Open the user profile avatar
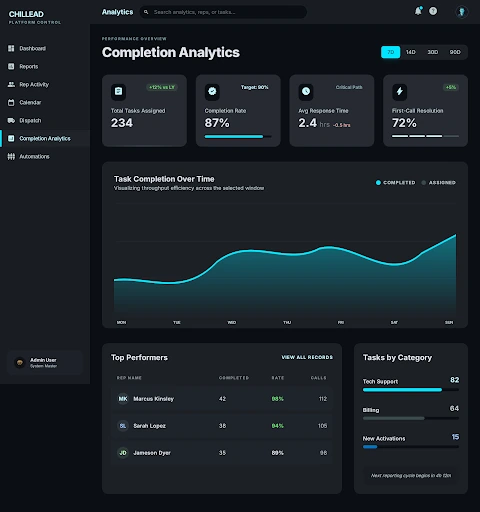The height and width of the screenshot is (512, 480). 462,12
